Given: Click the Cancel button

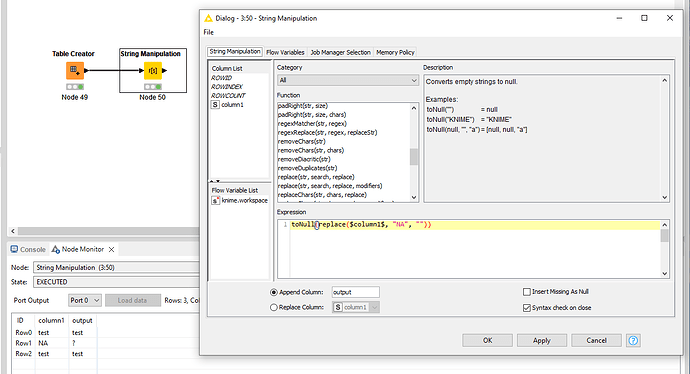Looking at the screenshot, I should (596, 340).
